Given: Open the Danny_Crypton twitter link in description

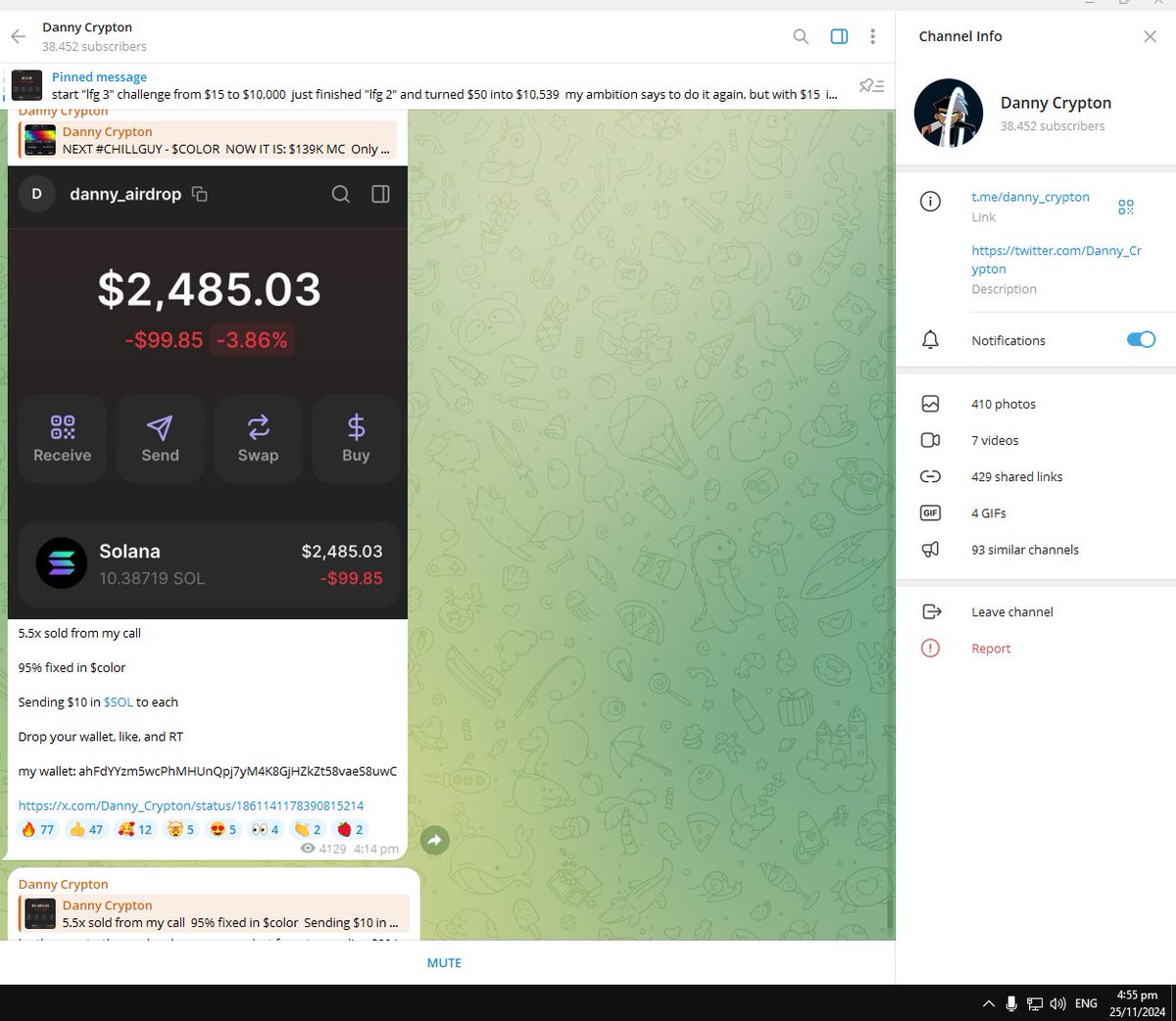Looking at the screenshot, I should point(1056,260).
